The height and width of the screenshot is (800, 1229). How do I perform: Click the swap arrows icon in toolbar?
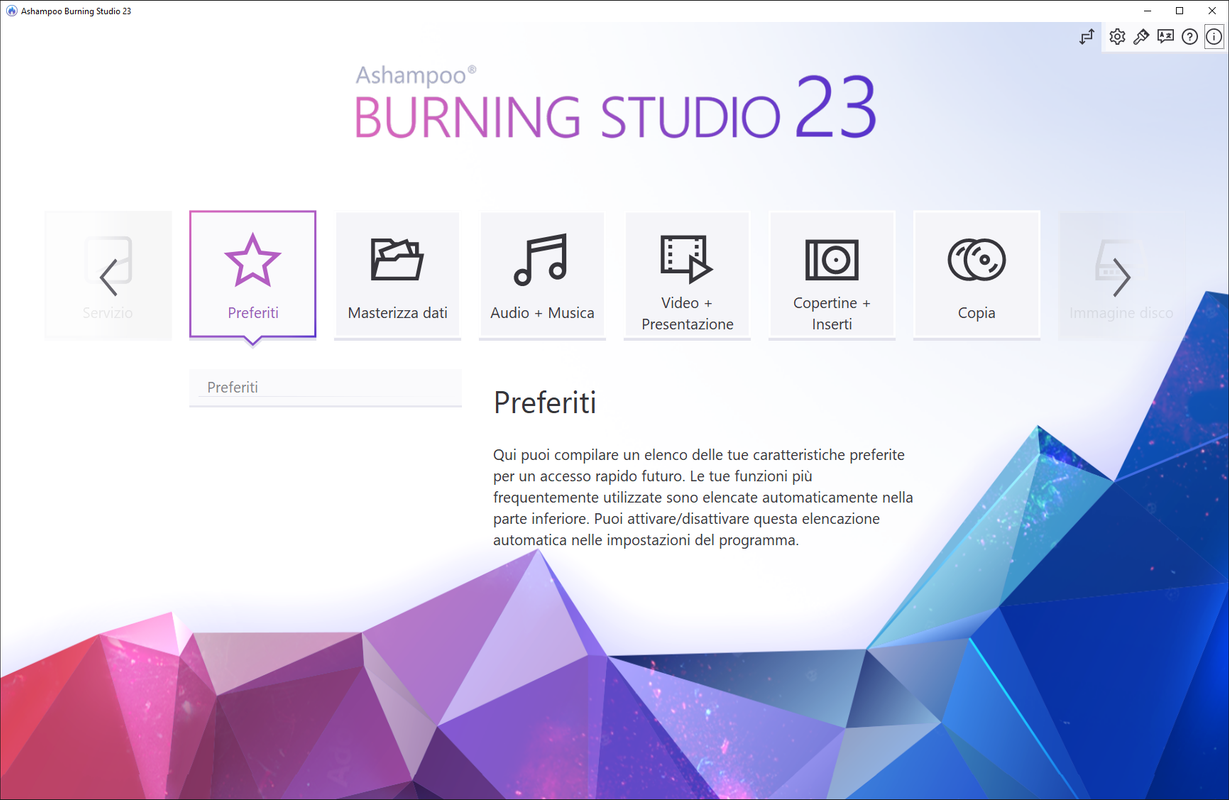(x=1087, y=37)
